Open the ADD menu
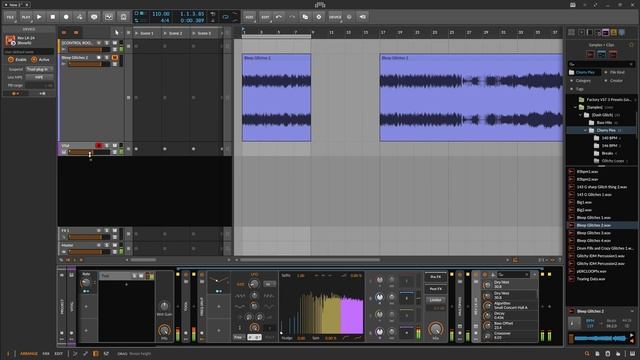The width and height of the screenshot is (640, 360). click(249, 17)
